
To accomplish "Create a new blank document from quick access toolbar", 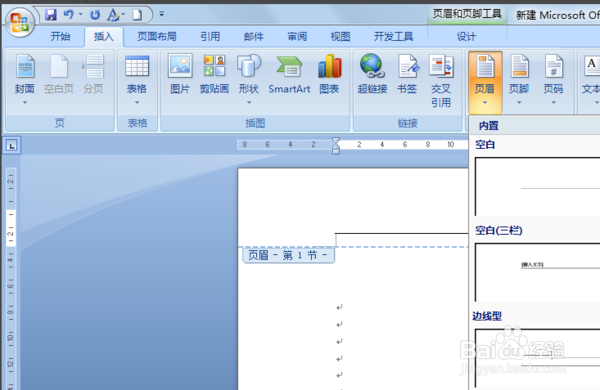I will point(137,15).
